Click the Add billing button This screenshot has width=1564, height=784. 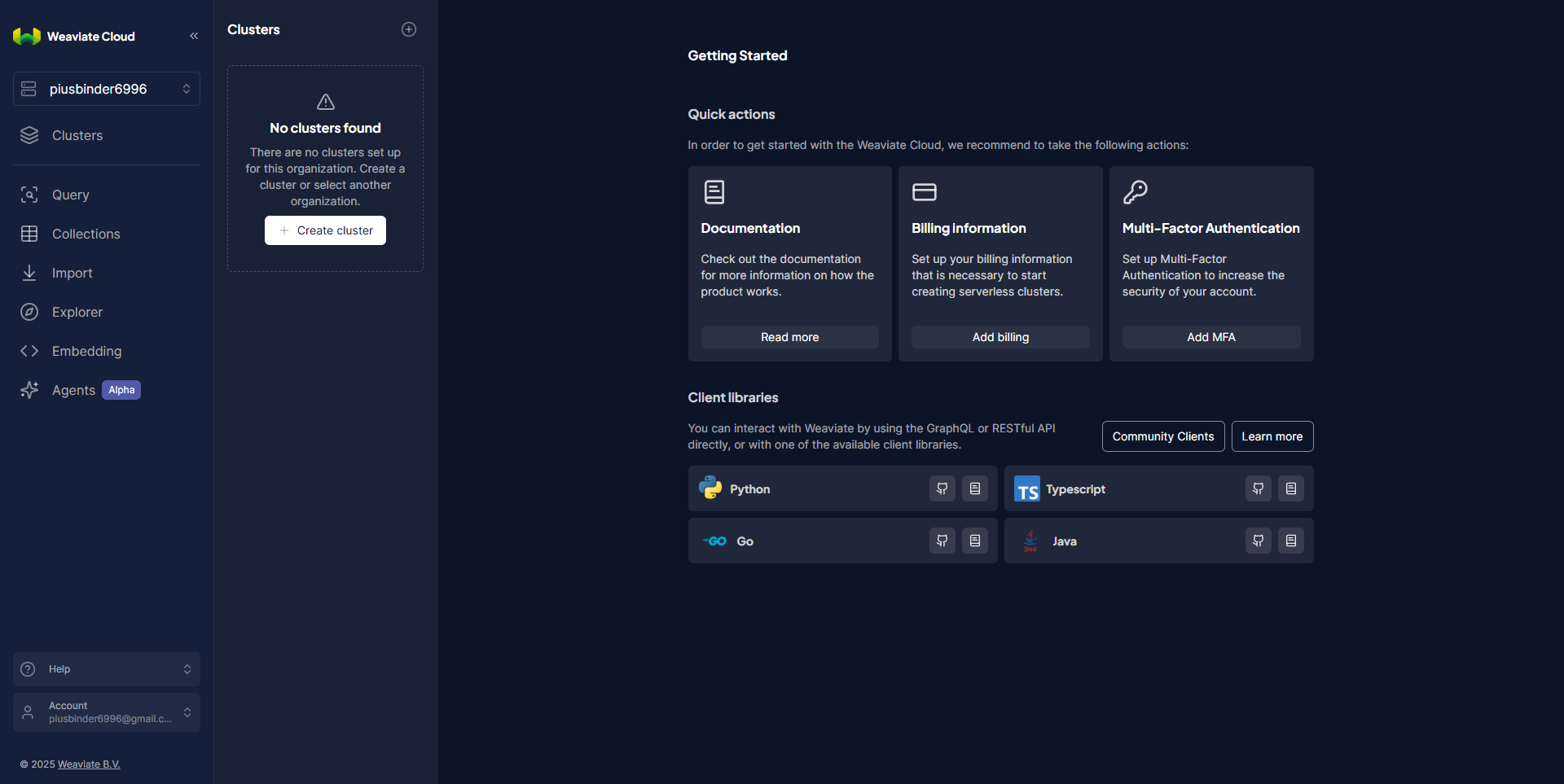point(1000,337)
